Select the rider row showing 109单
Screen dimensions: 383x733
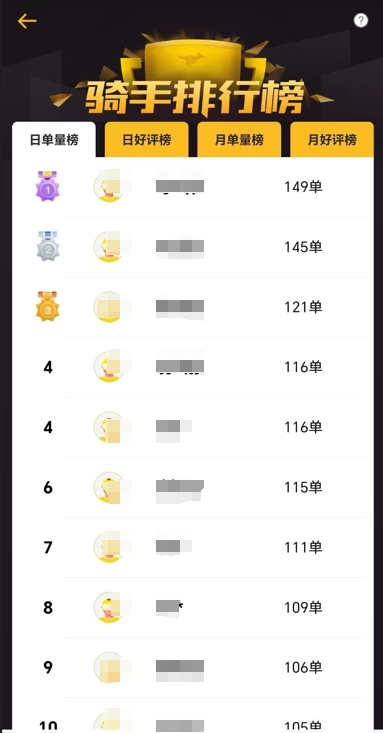coord(193,608)
